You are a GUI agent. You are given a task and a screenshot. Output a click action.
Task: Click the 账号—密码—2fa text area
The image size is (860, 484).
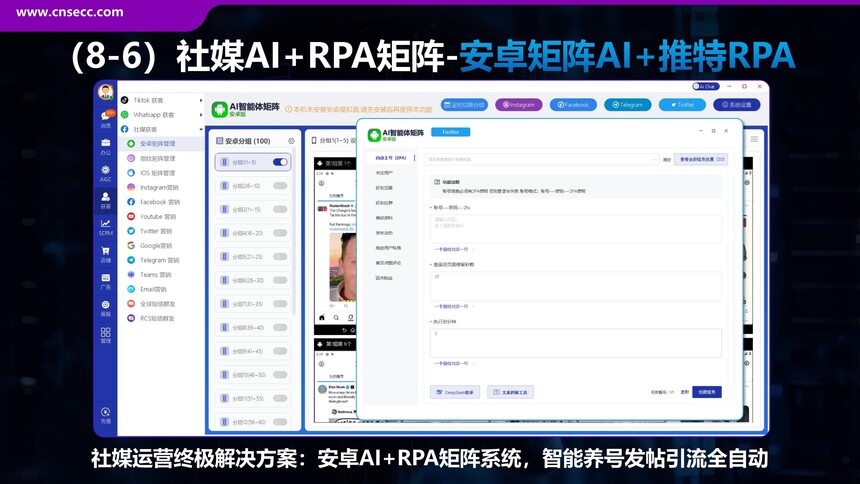pyautogui.click(x=575, y=228)
